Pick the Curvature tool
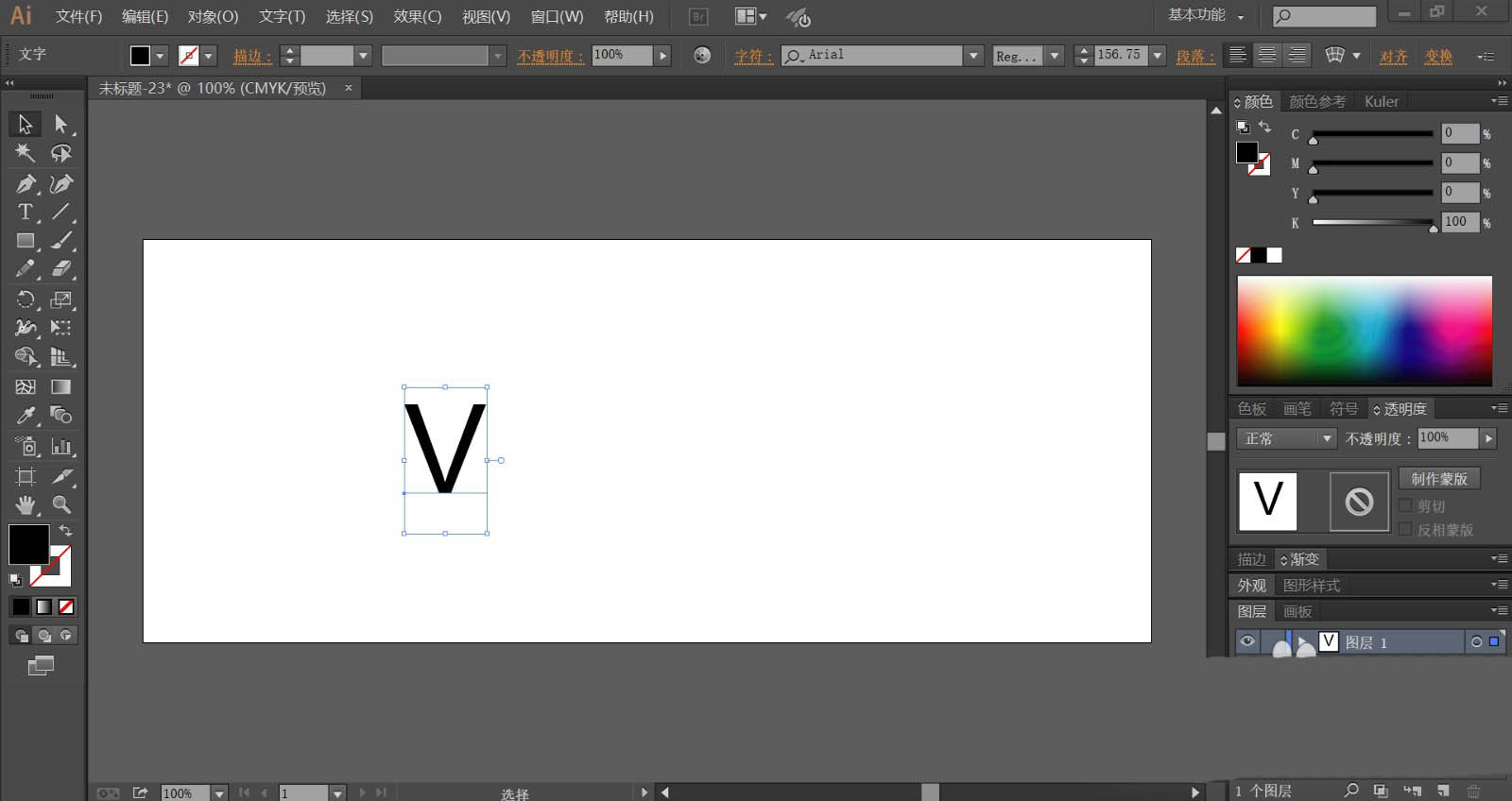Screen dimensions: 1512x801 pyautogui.click(x=61, y=183)
